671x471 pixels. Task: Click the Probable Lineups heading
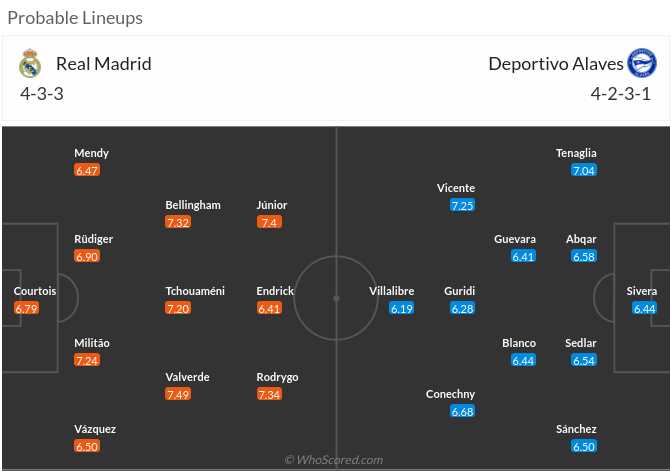tap(75, 18)
